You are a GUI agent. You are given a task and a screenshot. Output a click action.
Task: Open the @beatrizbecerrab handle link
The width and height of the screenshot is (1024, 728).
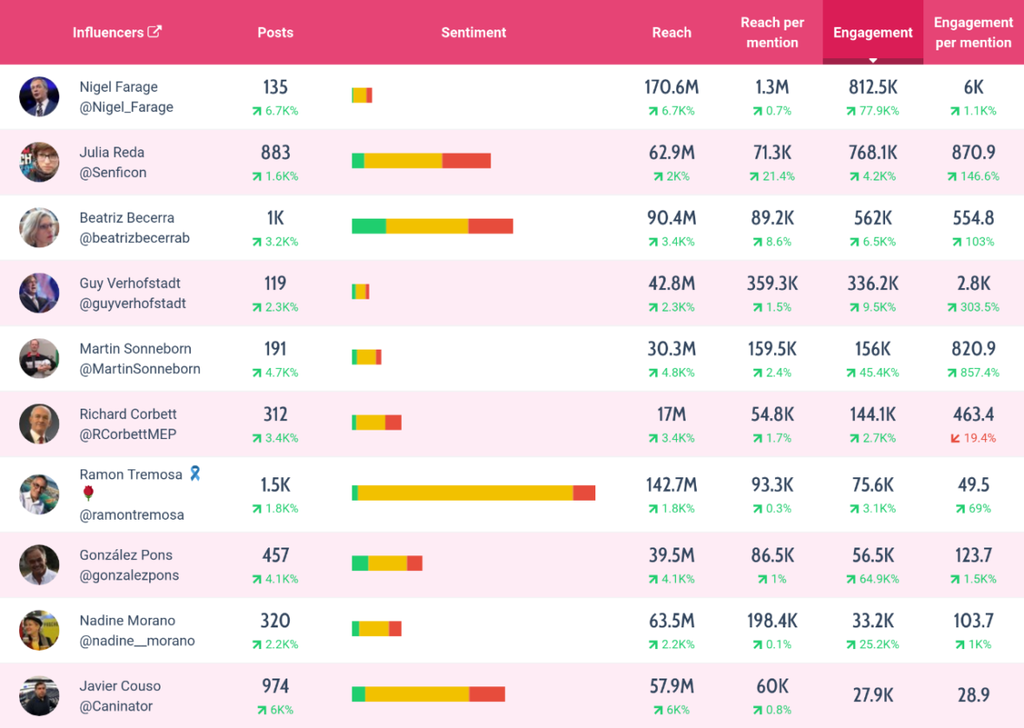click(135, 238)
